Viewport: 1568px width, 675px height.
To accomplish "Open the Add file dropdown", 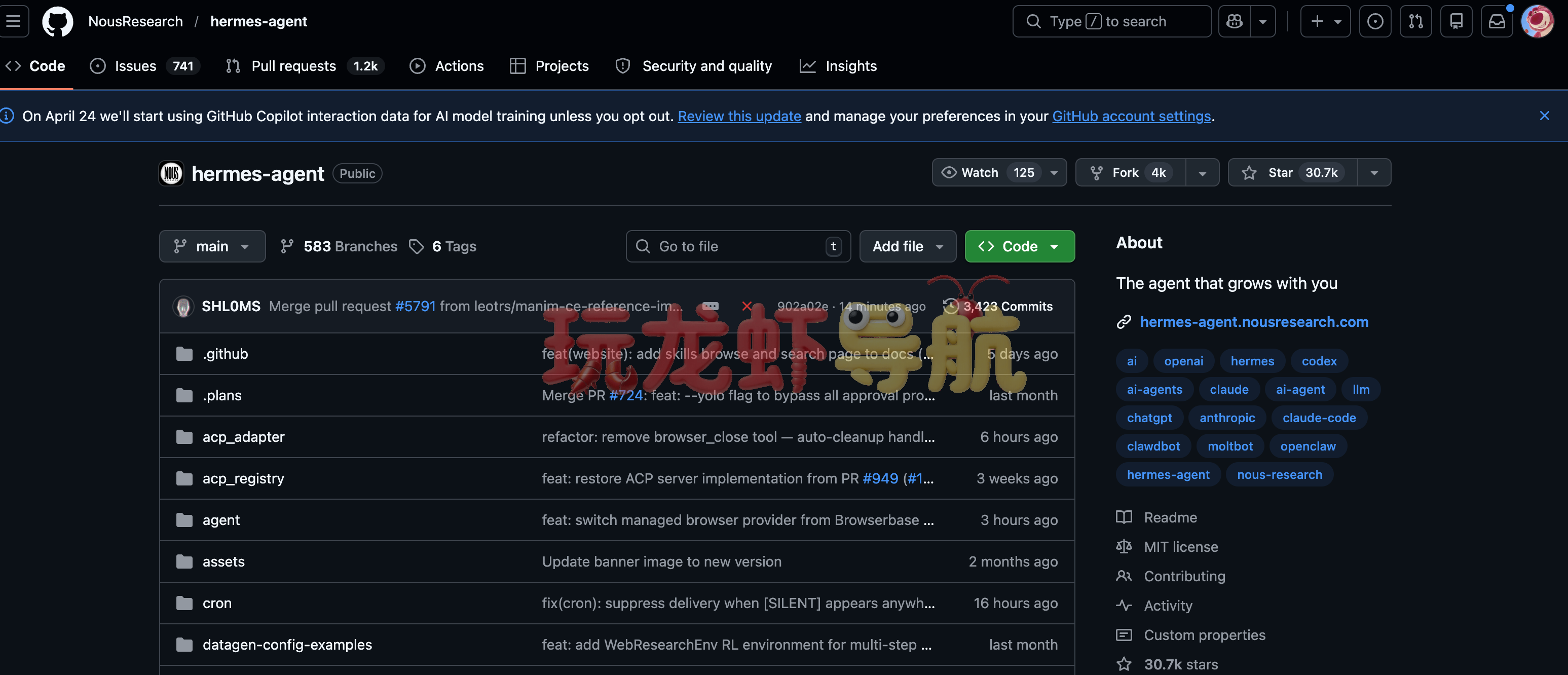I will coord(908,246).
